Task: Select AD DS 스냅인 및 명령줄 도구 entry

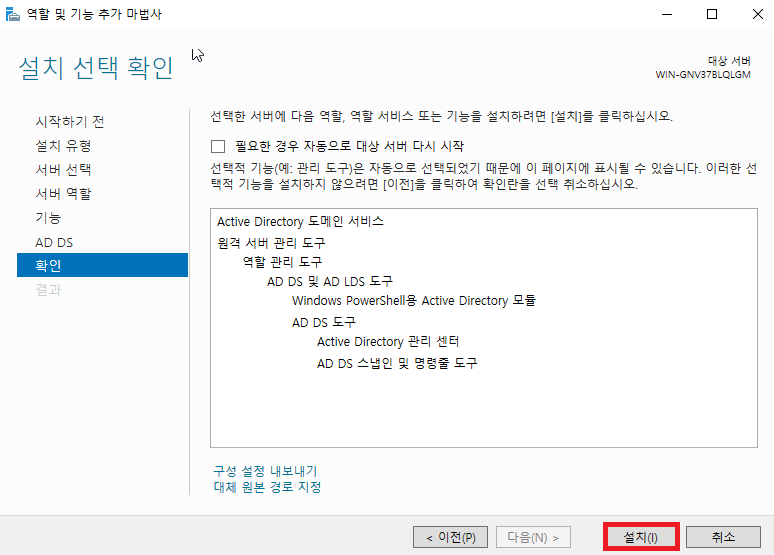Action: pyautogui.click(x=397, y=363)
